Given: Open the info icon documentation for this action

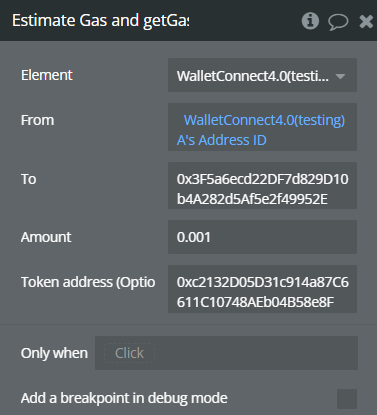Looking at the screenshot, I should pyautogui.click(x=310, y=21).
